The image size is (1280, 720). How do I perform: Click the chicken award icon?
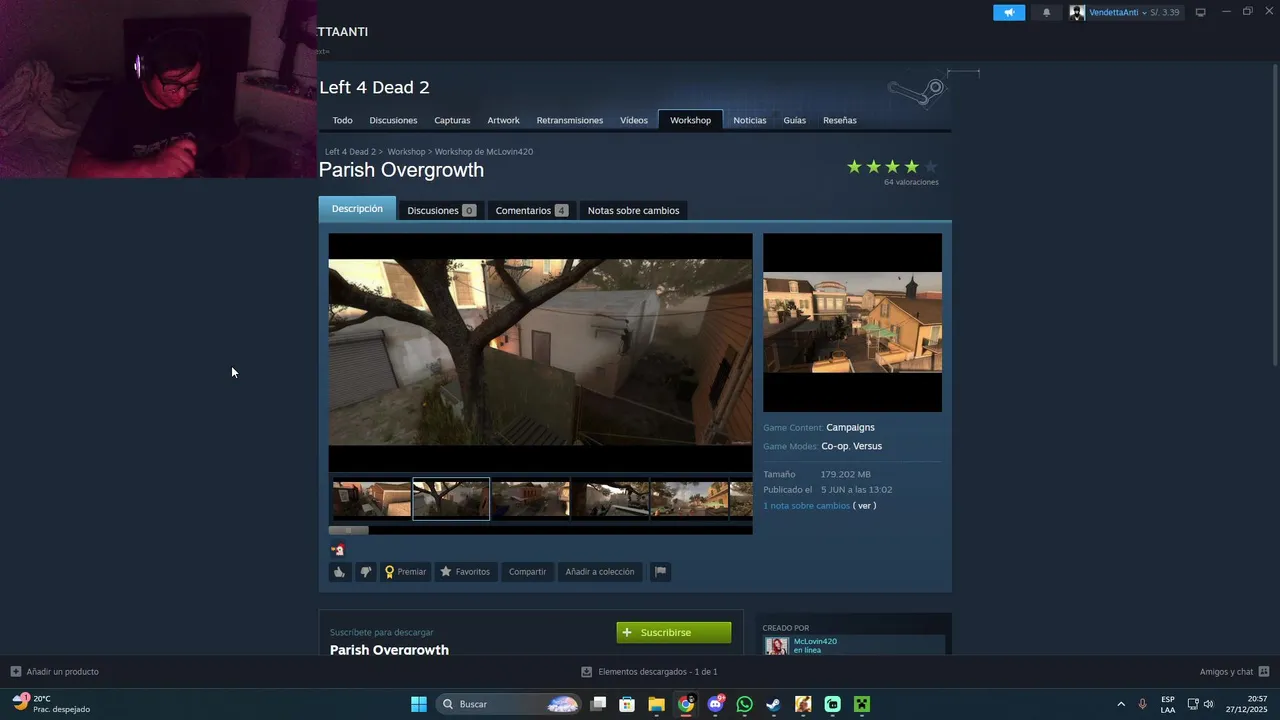[338, 549]
